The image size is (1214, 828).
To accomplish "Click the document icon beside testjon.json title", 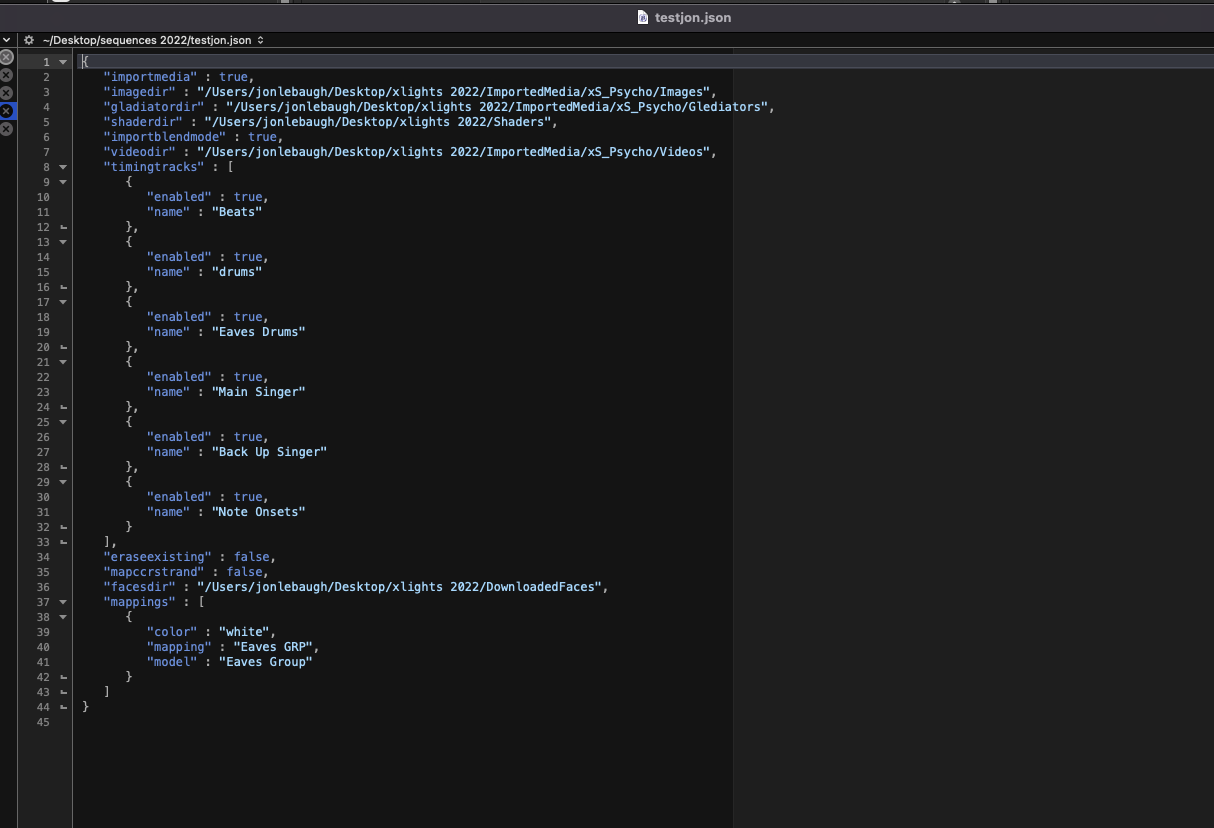I will (641, 17).
